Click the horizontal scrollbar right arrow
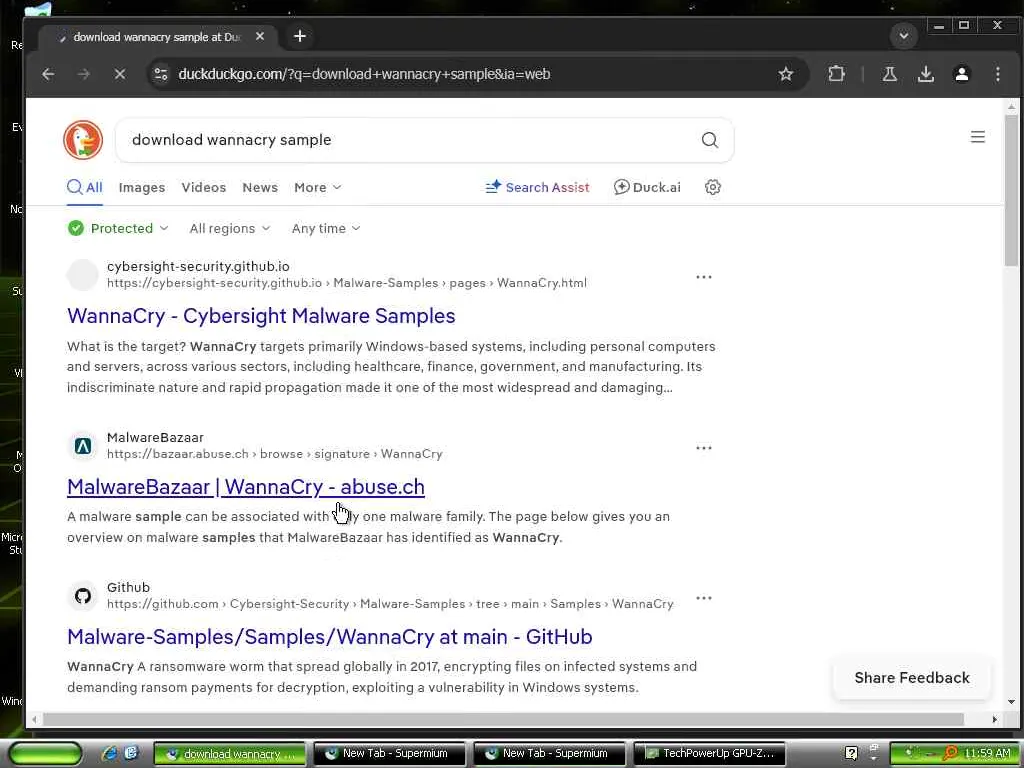Screen dimensions: 1024x768 (994, 719)
